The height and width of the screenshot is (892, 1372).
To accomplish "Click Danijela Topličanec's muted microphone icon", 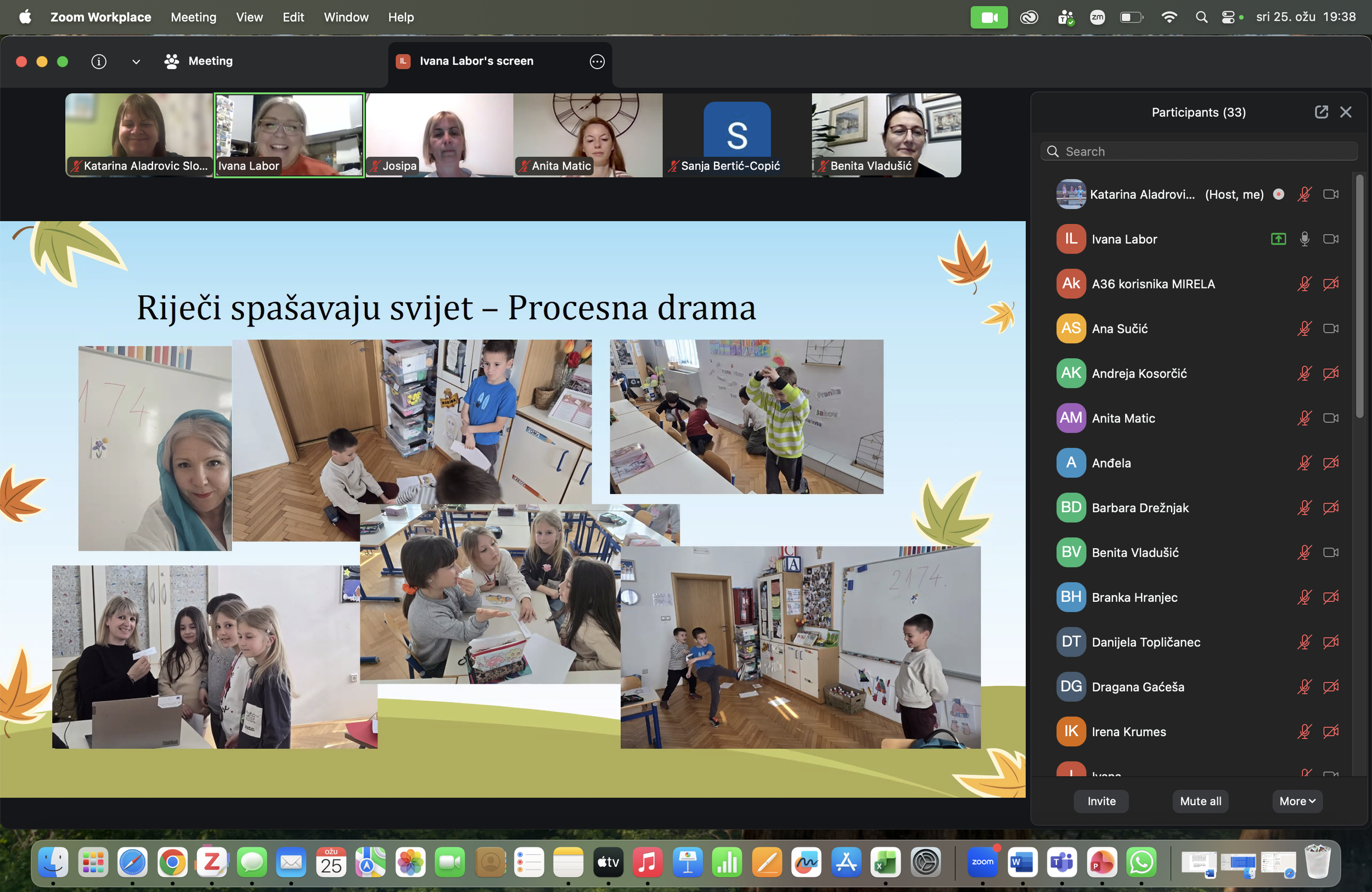I will click(1304, 642).
